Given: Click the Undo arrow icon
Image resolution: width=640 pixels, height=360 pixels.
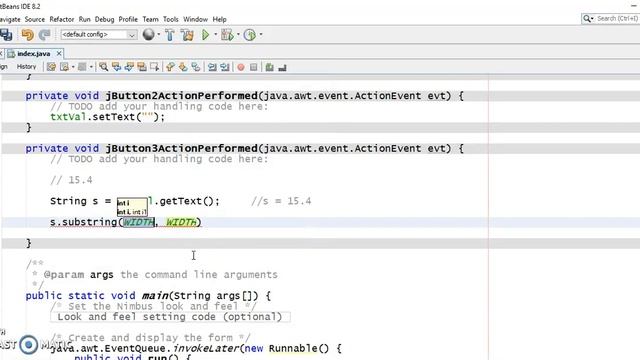Looking at the screenshot, I should (x=28, y=35).
